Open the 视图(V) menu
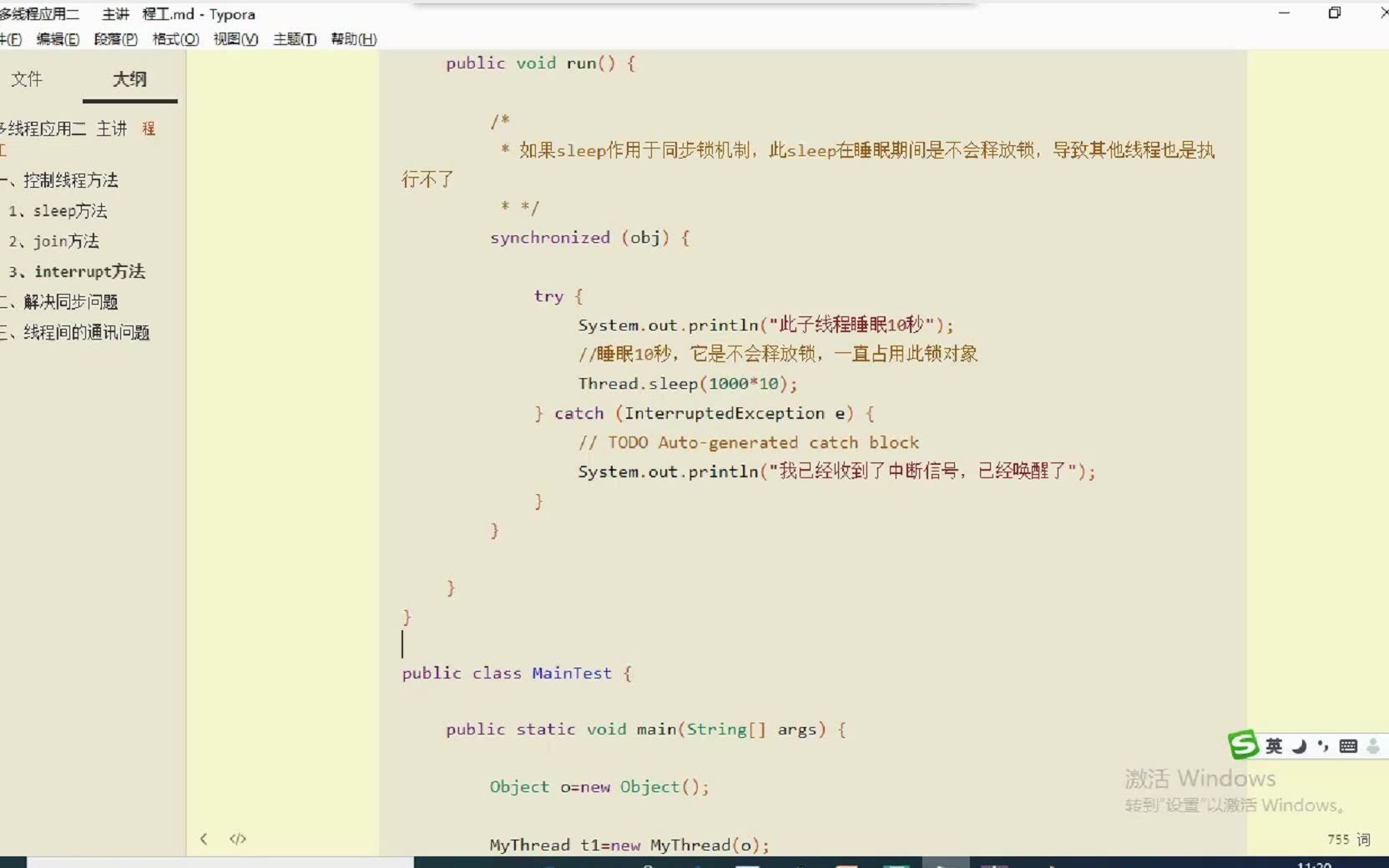Image resolution: width=1389 pixels, height=868 pixels. (x=235, y=39)
